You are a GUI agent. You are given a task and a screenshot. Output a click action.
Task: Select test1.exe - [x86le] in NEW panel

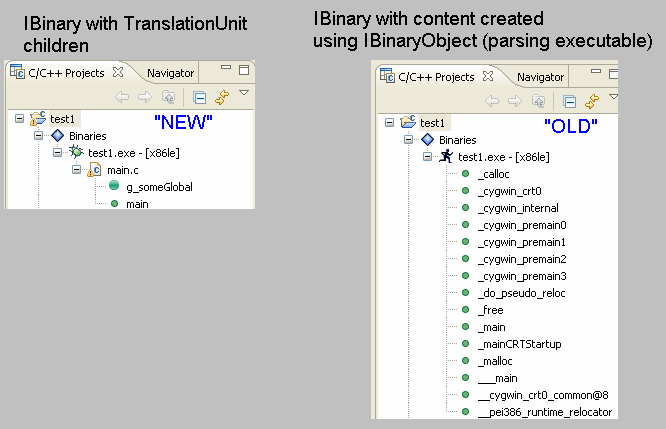click(x=134, y=153)
